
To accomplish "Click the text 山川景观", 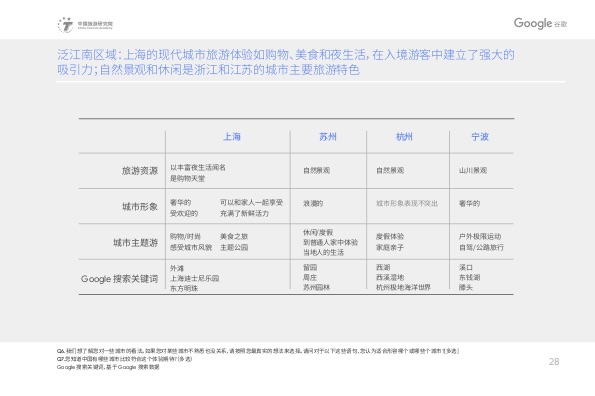I will pos(473,170).
